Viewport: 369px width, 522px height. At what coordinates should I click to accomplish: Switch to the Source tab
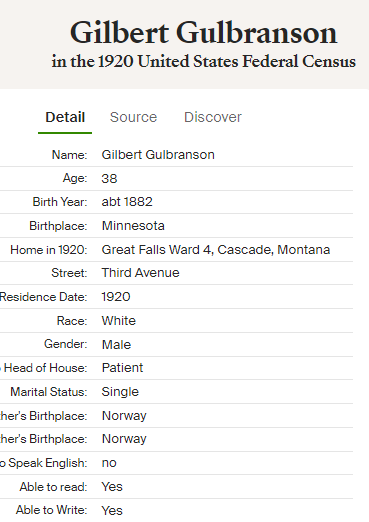[x=133, y=117]
